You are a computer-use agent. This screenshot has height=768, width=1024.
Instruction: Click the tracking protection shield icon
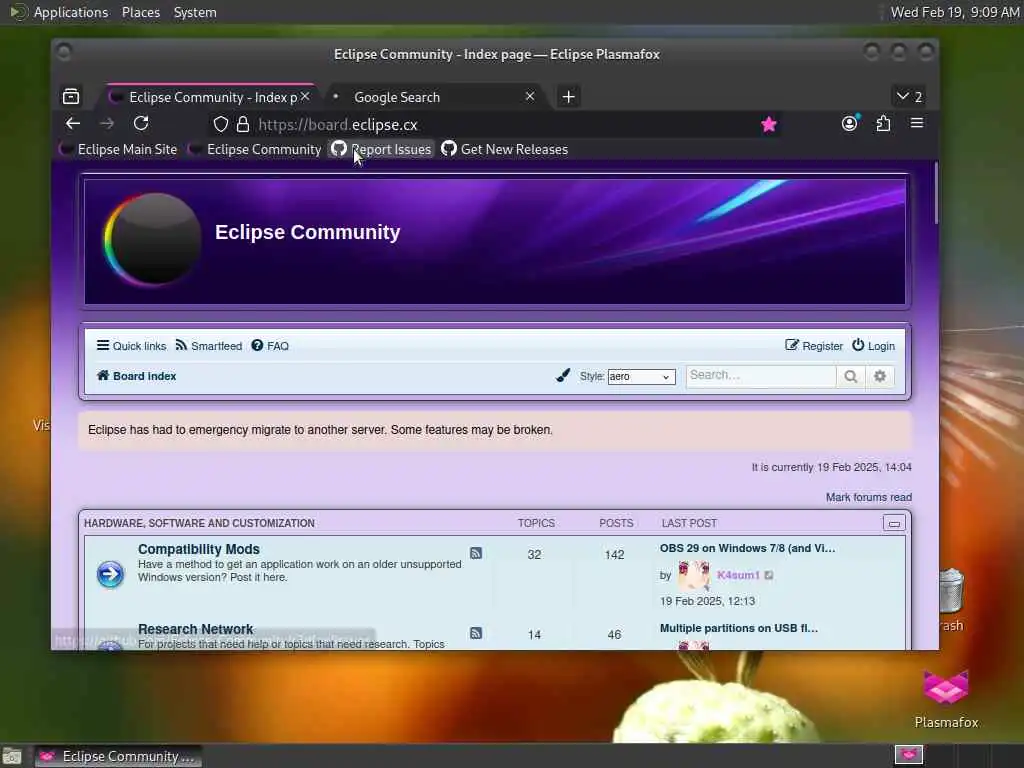(221, 124)
